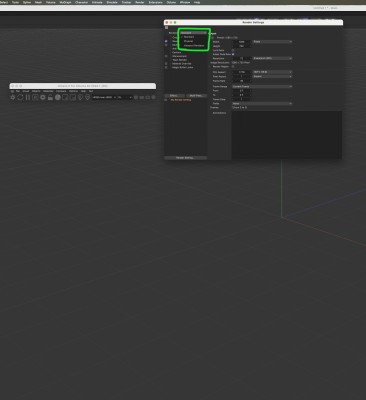The width and height of the screenshot is (366, 400).
Task: Click the Render Setting... button
Action: point(185,158)
